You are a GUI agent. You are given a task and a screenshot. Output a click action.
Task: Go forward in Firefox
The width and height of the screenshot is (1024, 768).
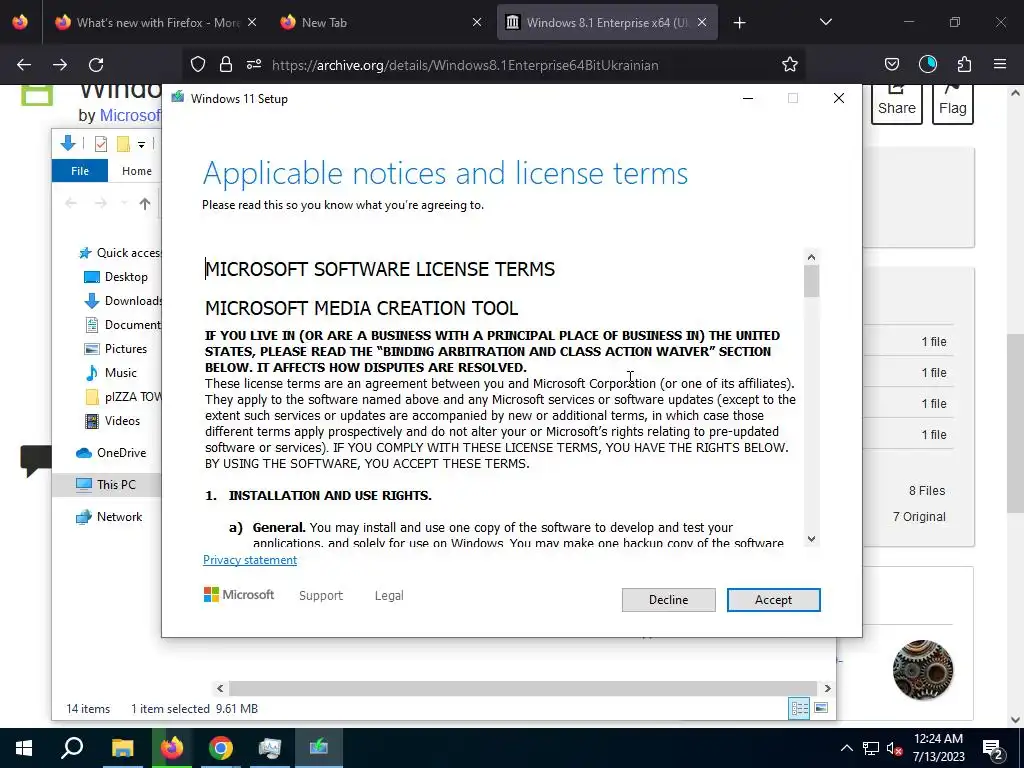coord(59,65)
